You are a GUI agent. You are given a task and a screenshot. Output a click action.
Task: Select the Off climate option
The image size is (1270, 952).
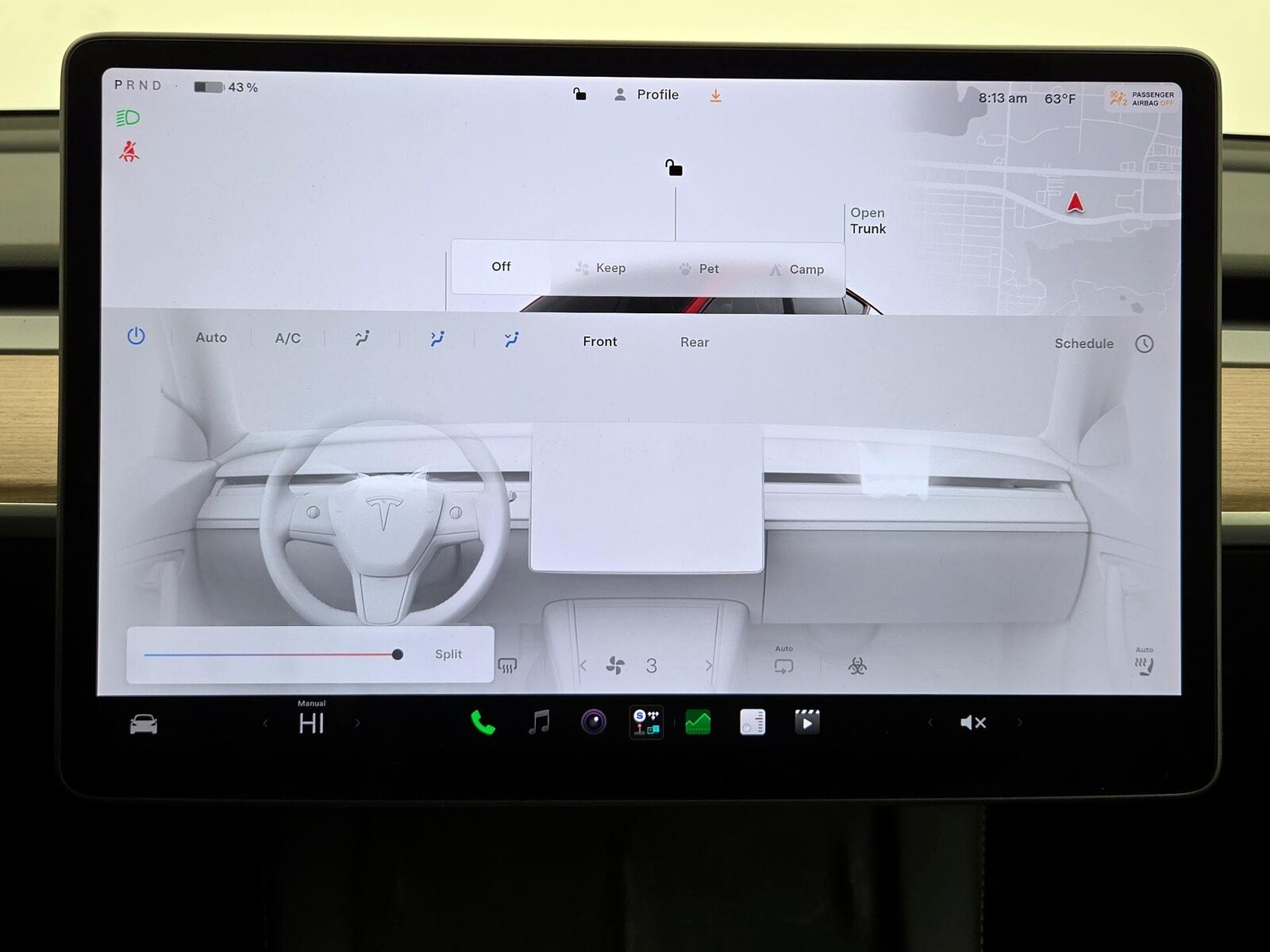501,267
